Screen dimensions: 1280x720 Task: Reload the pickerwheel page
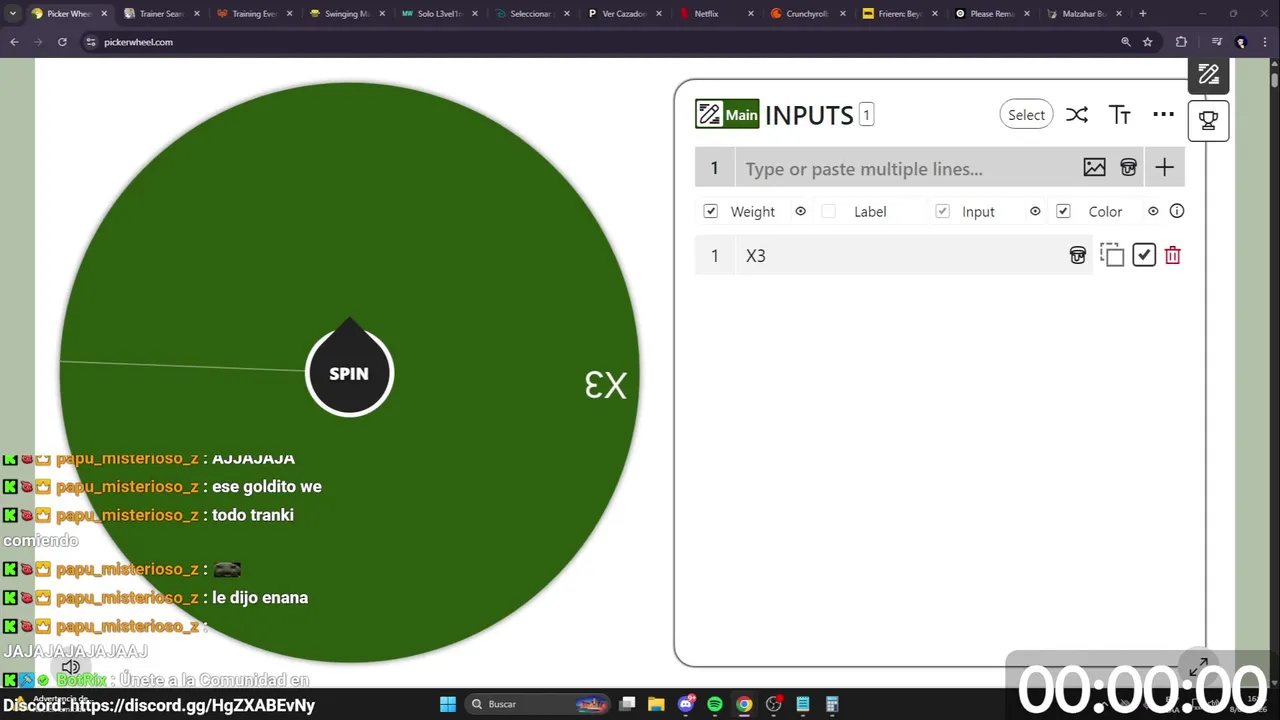point(62,42)
